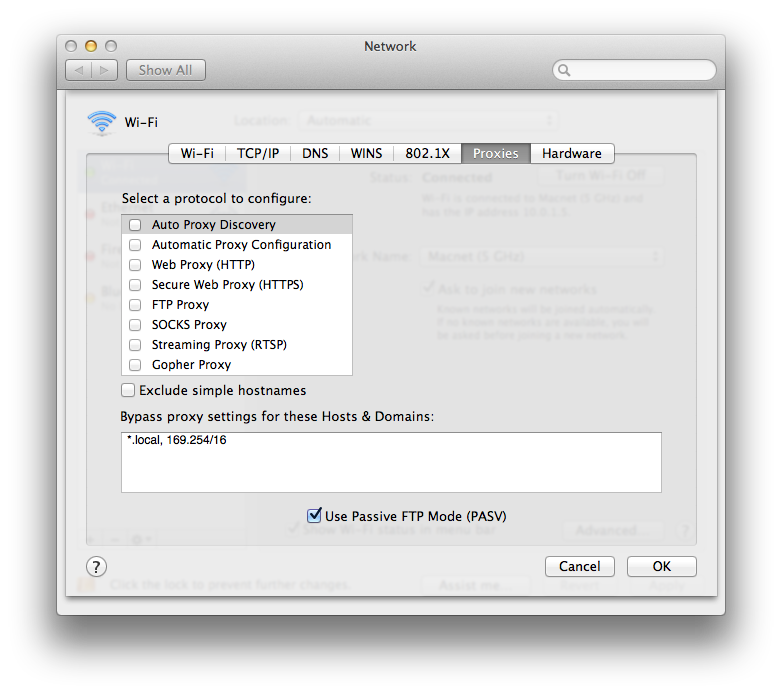Click the yellow minimize window button
This screenshot has width=782, height=694.
point(91,46)
